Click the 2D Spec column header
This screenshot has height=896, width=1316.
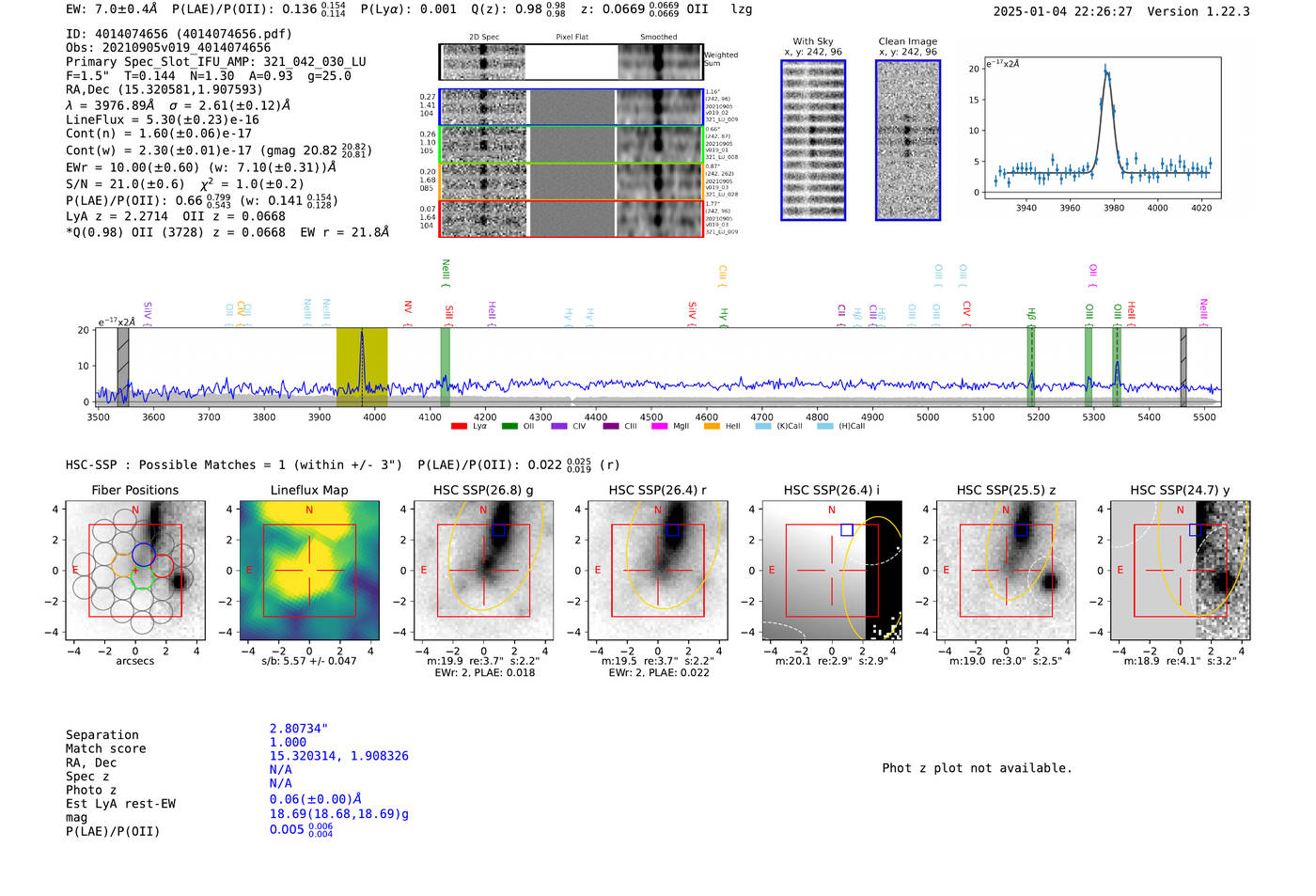pyautogui.click(x=484, y=38)
